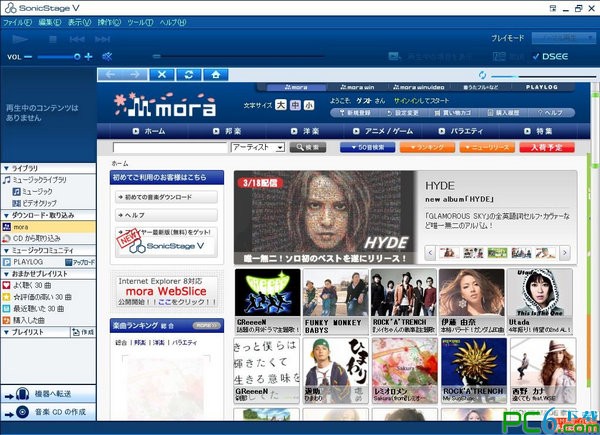Open the 編集 menu
600x435 pixels.
(x=50, y=23)
